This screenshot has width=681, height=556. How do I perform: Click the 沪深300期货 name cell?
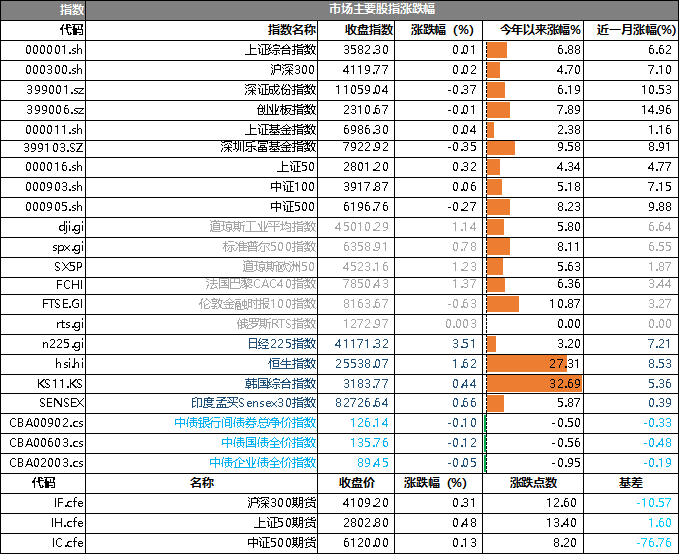pos(202,503)
